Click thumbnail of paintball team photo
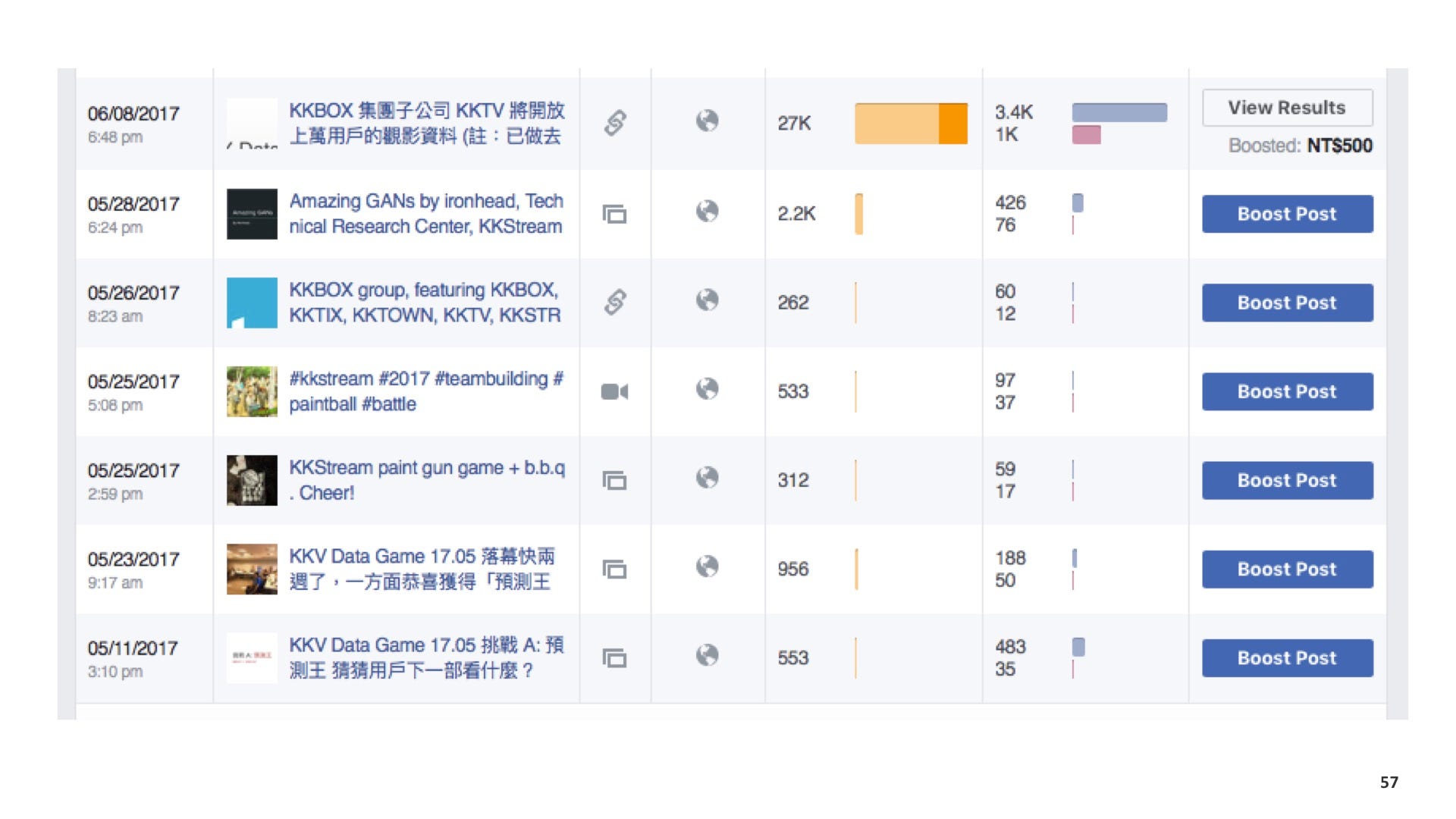The image size is (1456, 819). point(252,391)
